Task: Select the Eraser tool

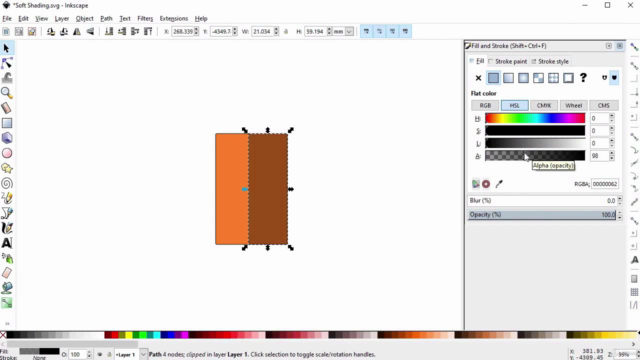Action: 7,273
